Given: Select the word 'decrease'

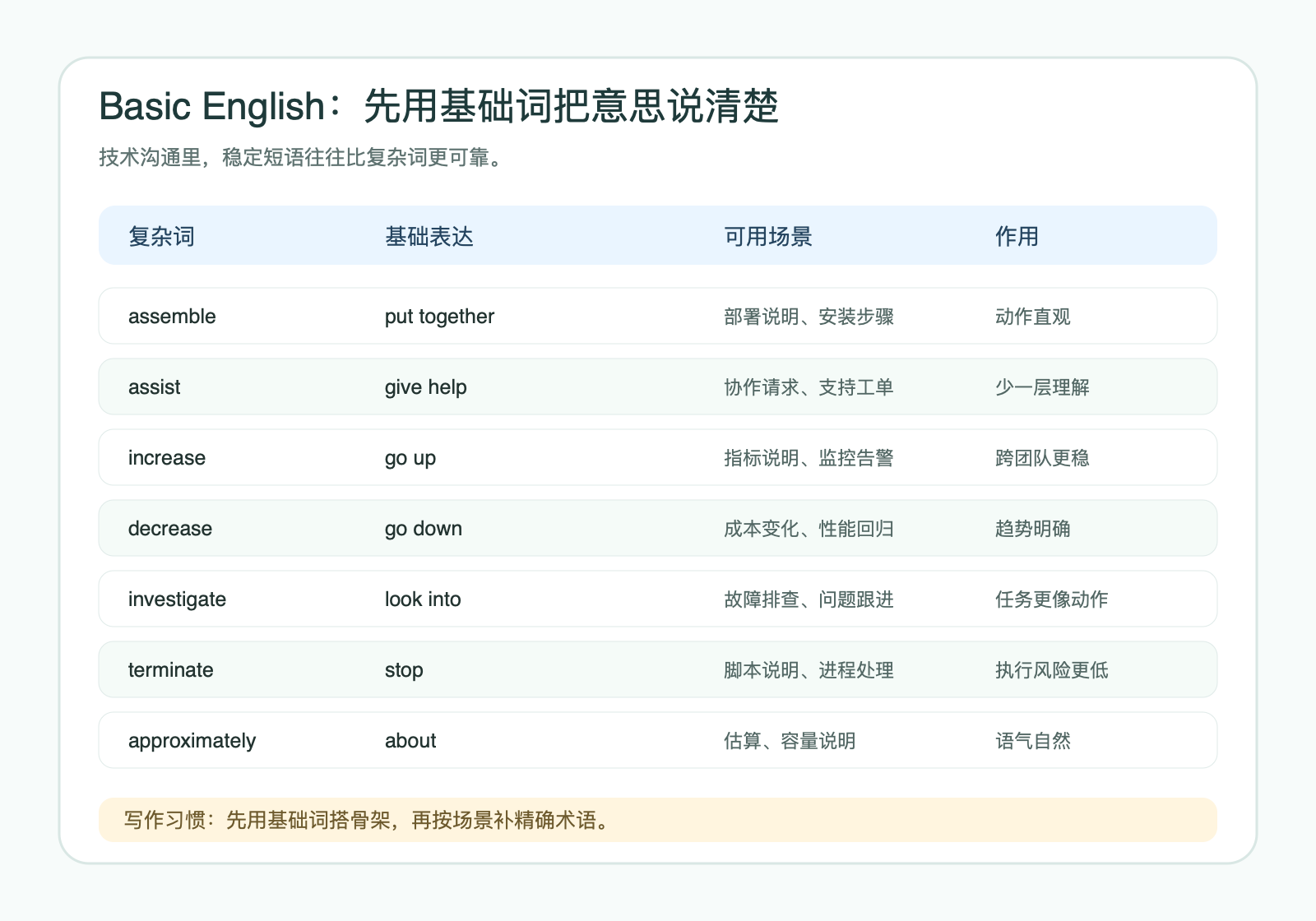Looking at the screenshot, I should [170, 529].
